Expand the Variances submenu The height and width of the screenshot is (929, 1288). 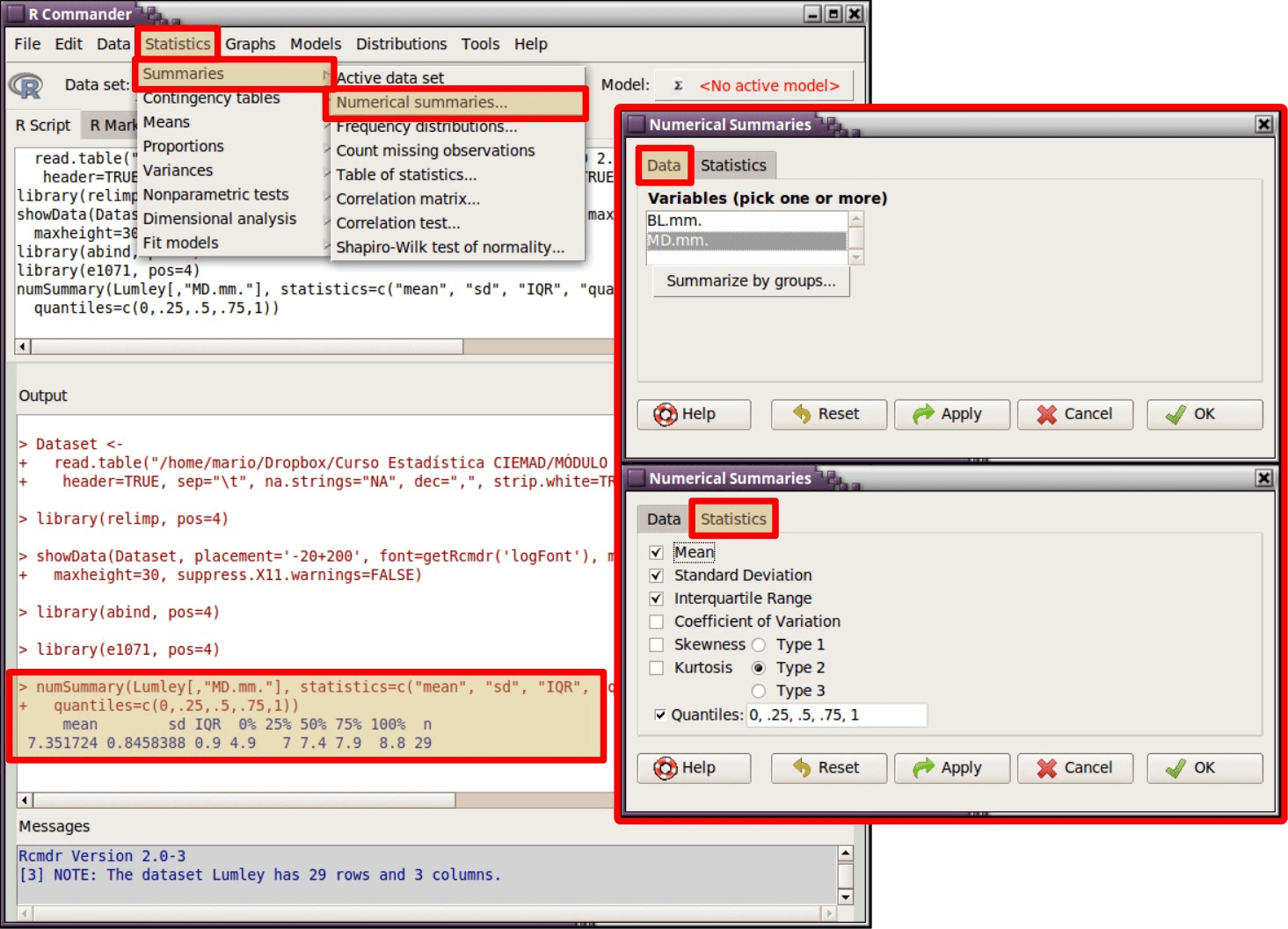[x=234, y=171]
